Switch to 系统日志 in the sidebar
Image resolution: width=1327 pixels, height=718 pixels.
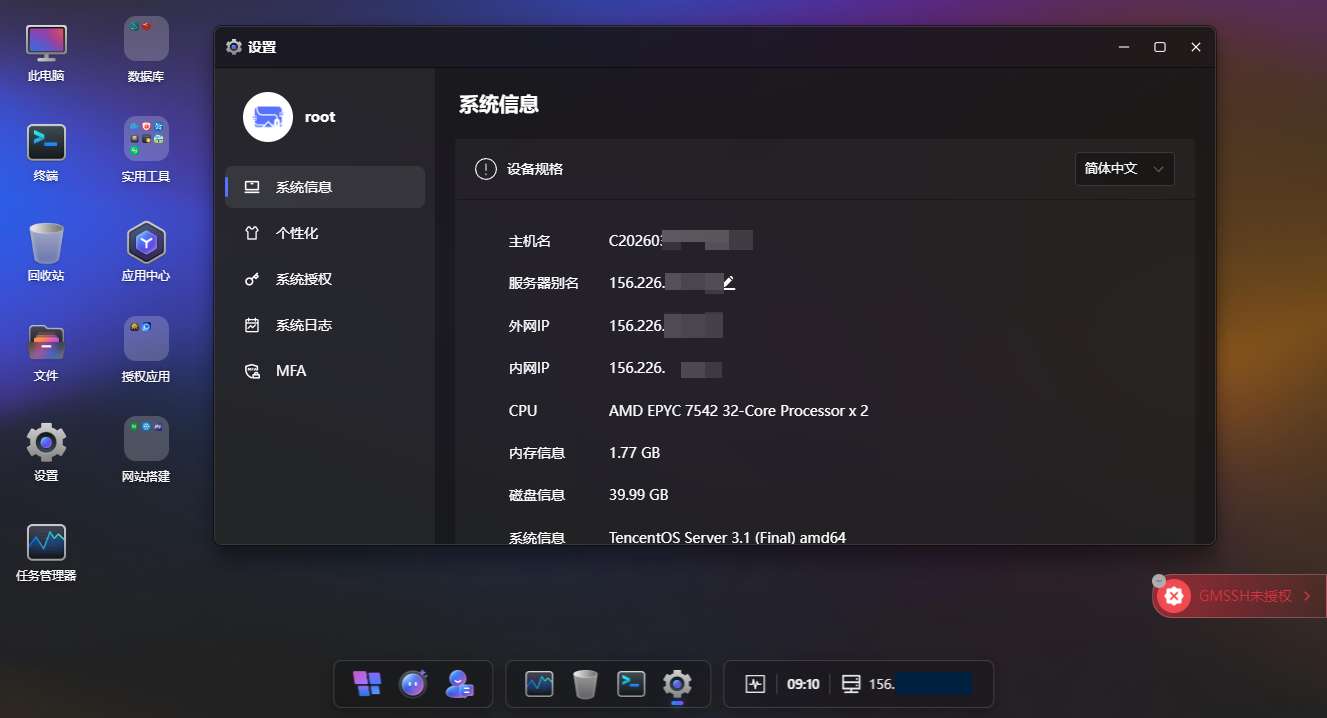303,325
